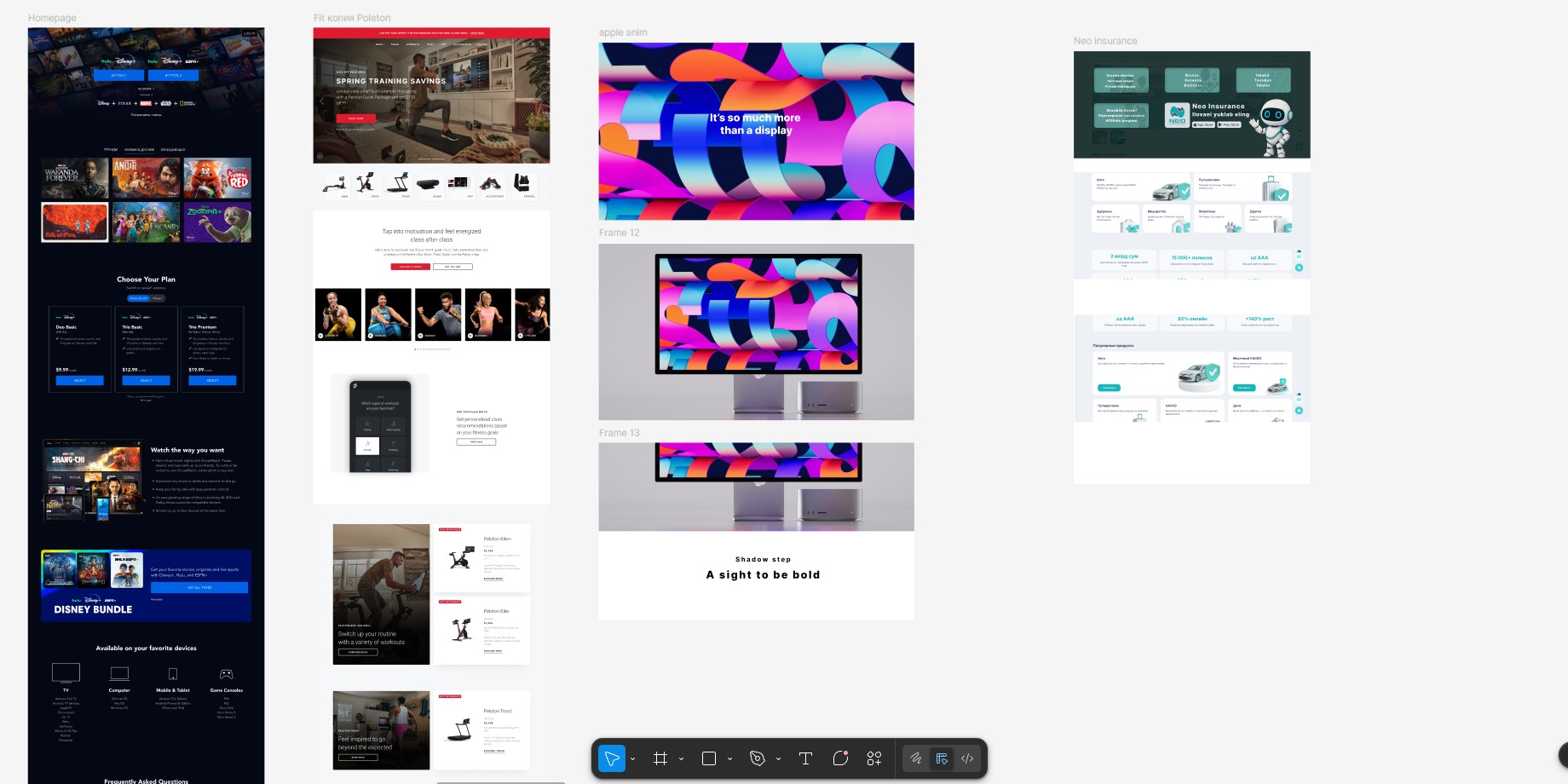Select the Pen tool
Viewport: 1568px width, 784px height.
(757, 758)
